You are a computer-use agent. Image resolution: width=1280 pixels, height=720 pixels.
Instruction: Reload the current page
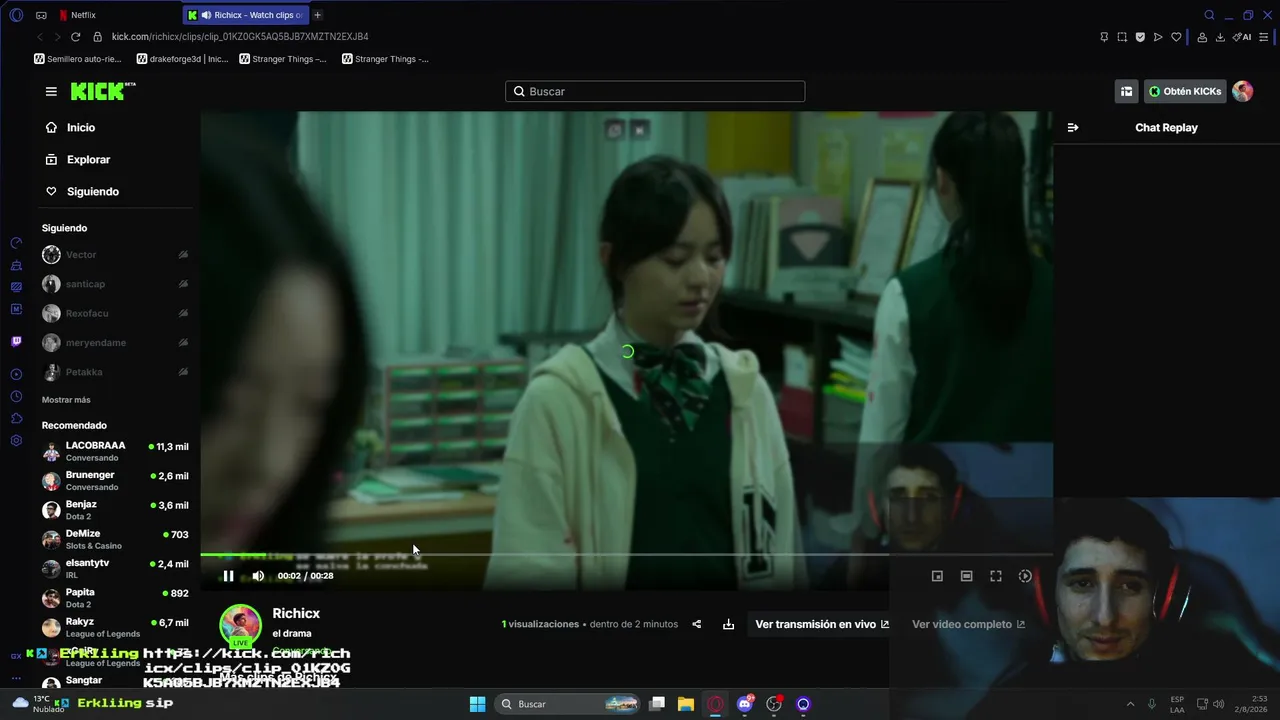tap(75, 37)
